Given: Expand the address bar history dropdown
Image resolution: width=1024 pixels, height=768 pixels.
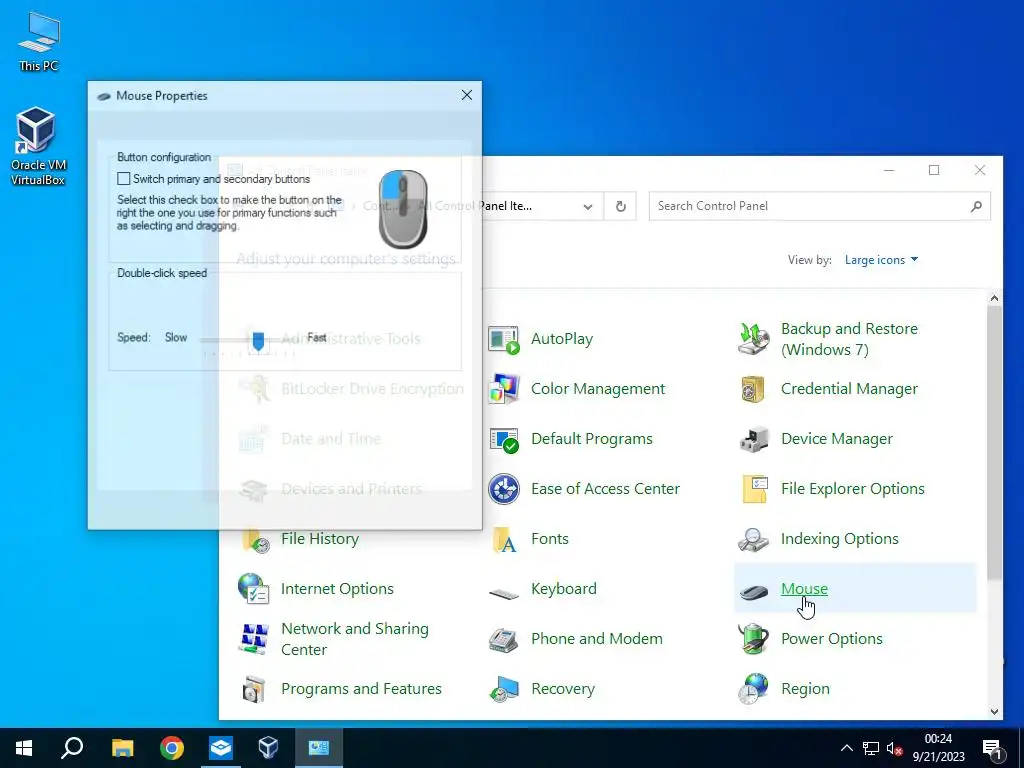Looking at the screenshot, I should pos(588,206).
